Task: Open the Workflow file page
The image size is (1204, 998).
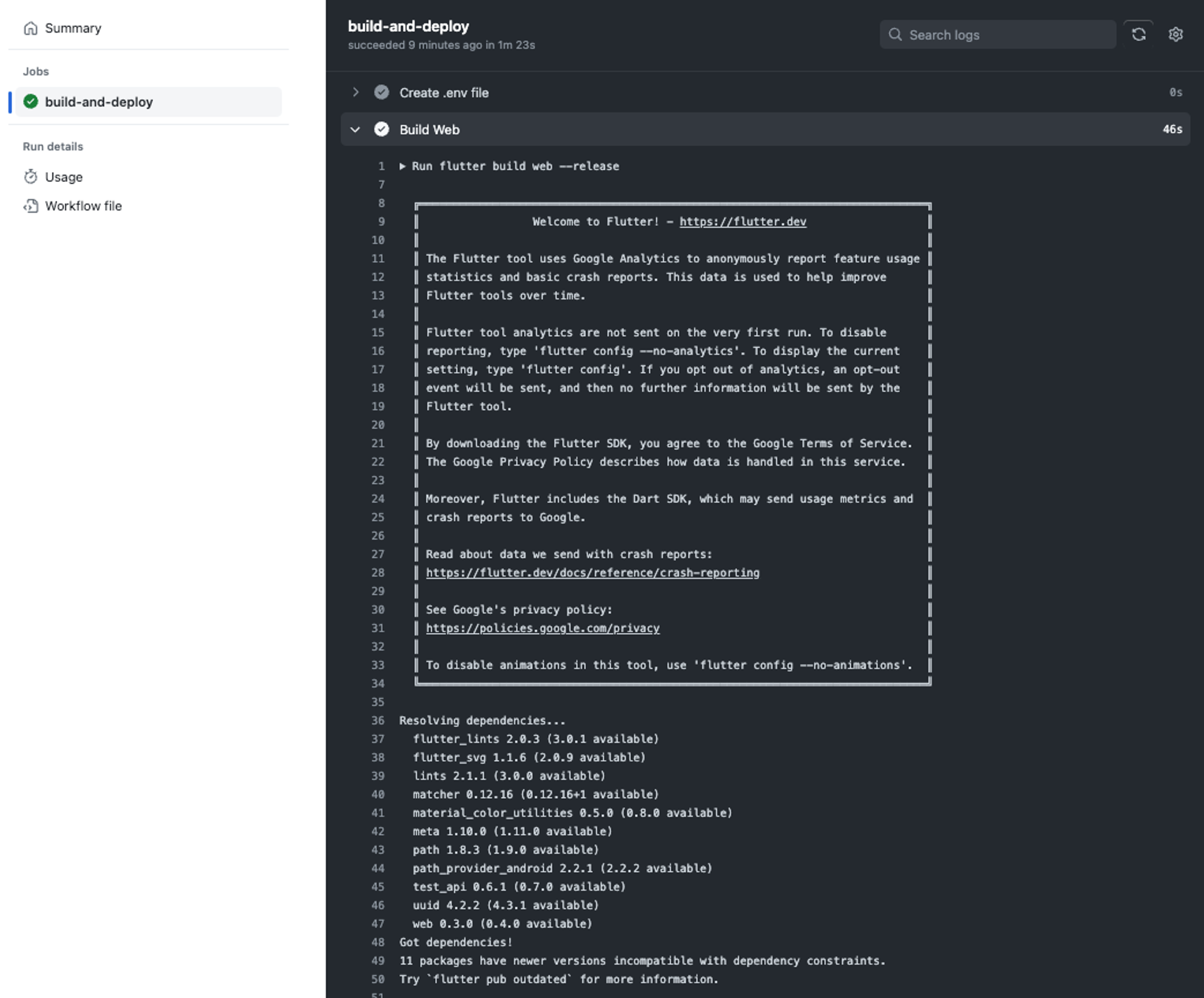Action: pos(83,206)
